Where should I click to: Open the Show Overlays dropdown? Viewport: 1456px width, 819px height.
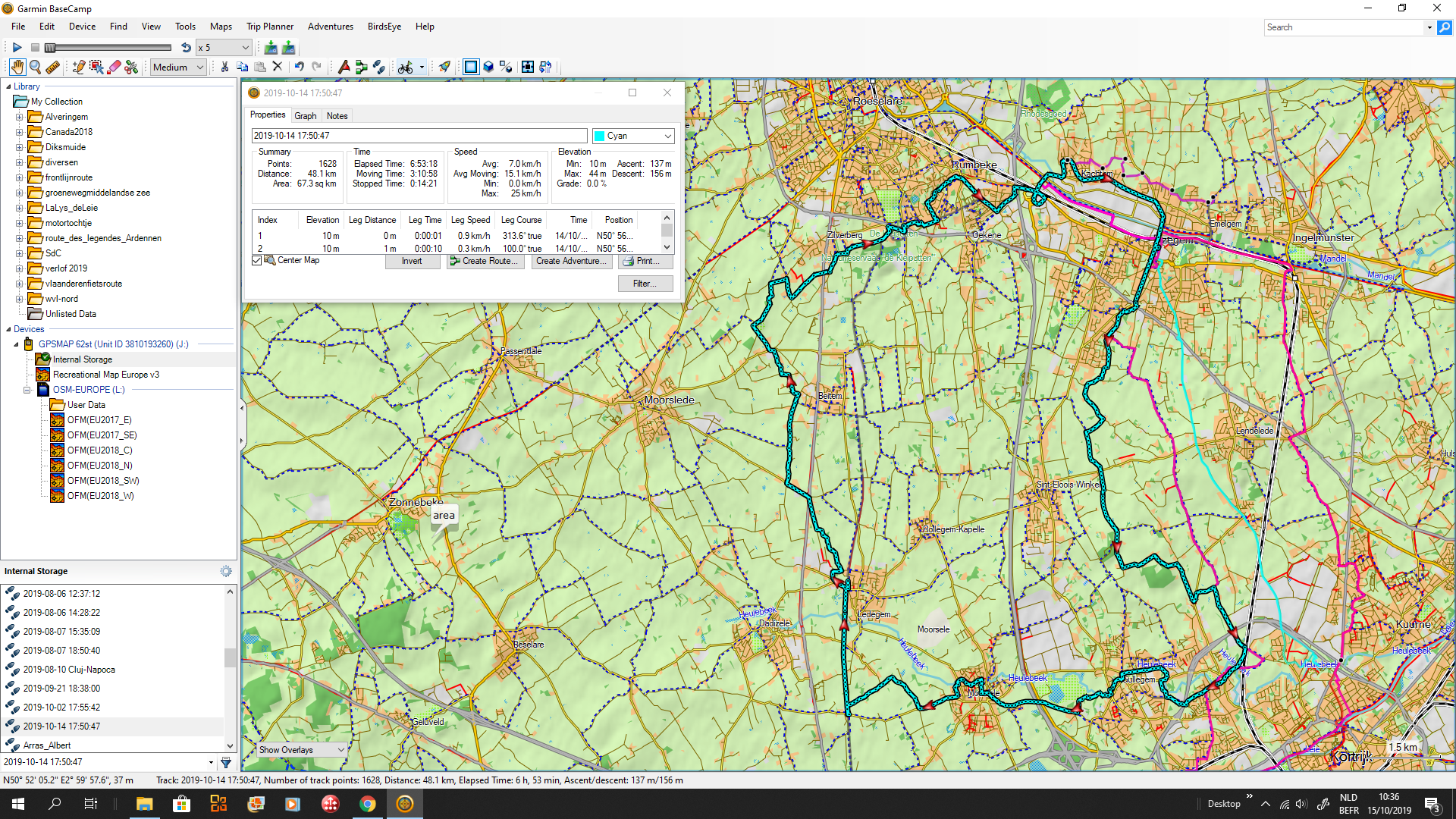tap(302, 750)
